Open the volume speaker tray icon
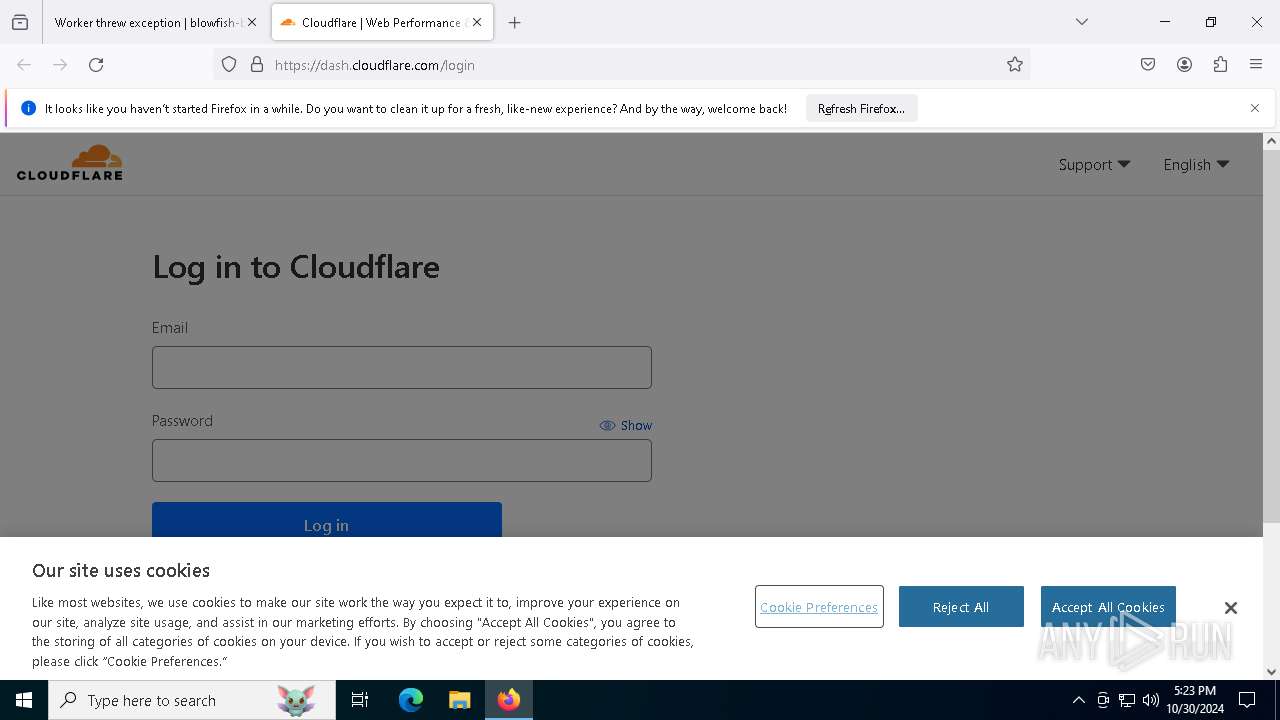Viewport: 1280px width, 720px height. pyautogui.click(x=1151, y=700)
